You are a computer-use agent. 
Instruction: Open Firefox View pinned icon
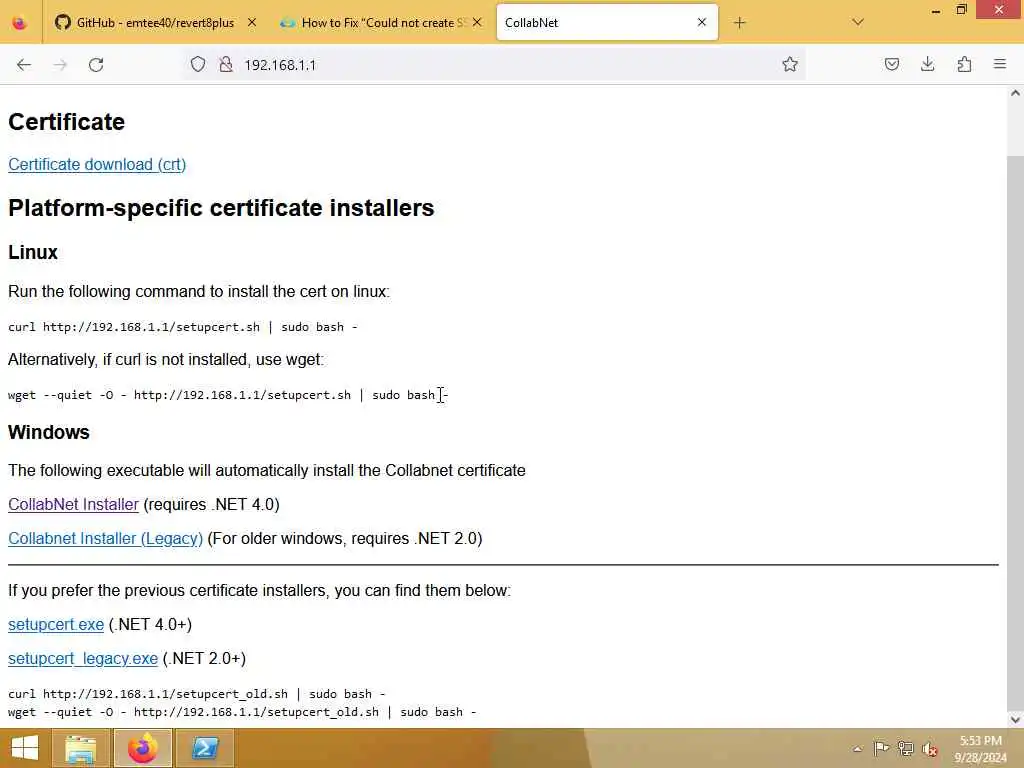point(20,23)
